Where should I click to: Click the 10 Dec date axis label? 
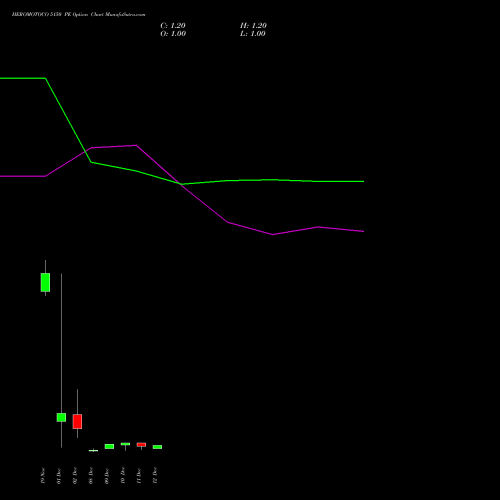(123, 475)
